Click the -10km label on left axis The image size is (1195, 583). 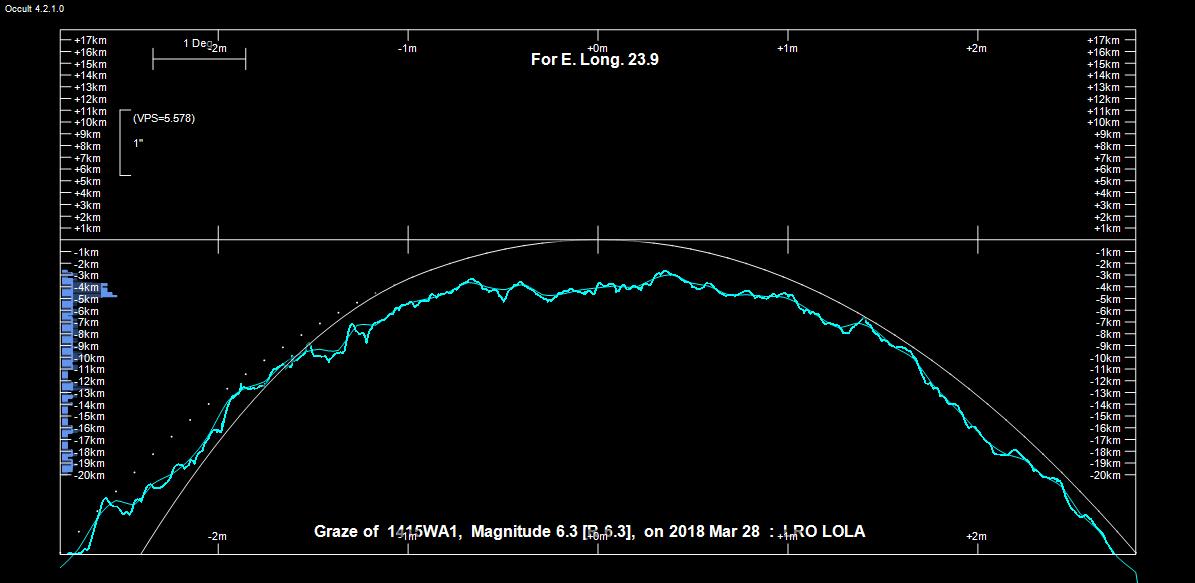point(89,358)
